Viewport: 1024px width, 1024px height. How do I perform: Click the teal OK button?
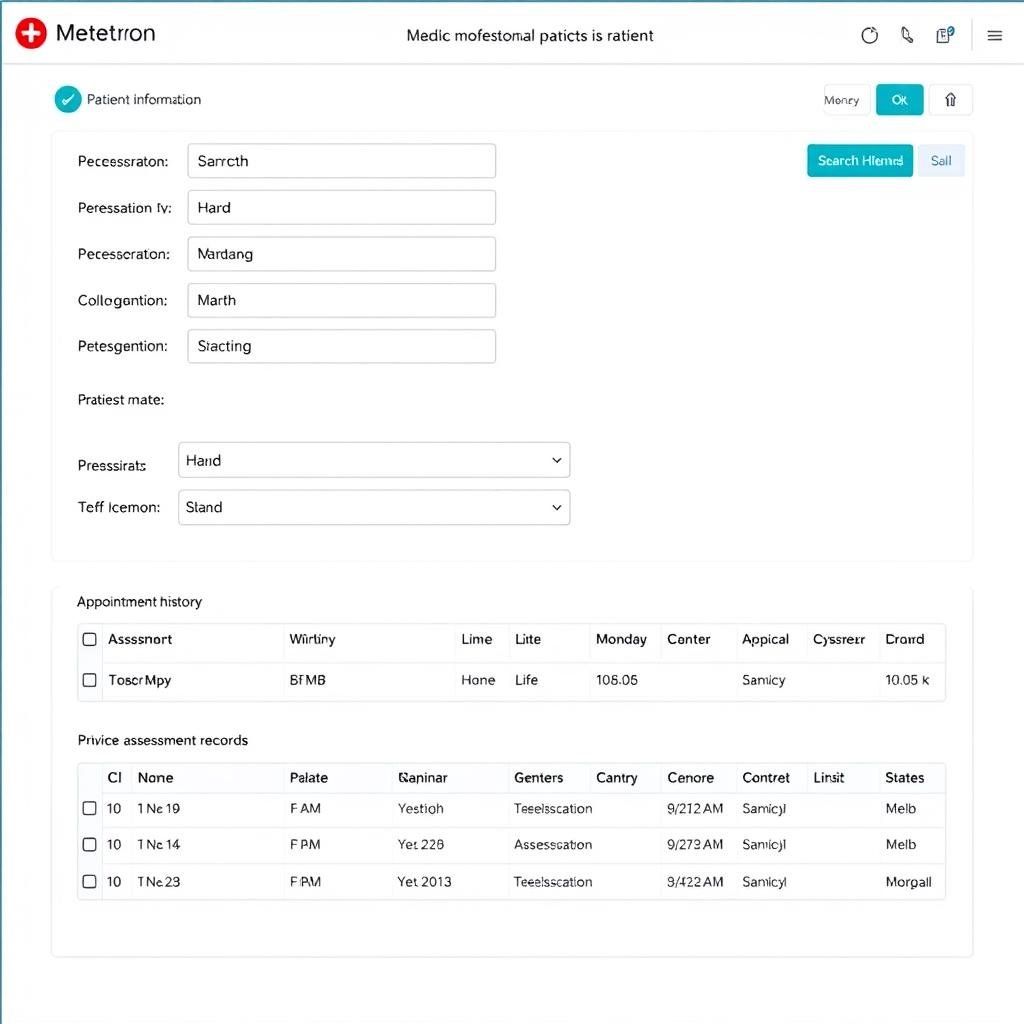[x=899, y=100]
